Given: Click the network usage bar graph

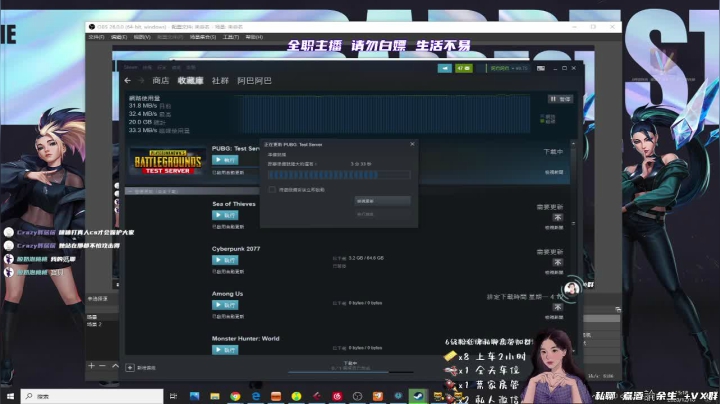Looking at the screenshot, I should pos(383,114).
